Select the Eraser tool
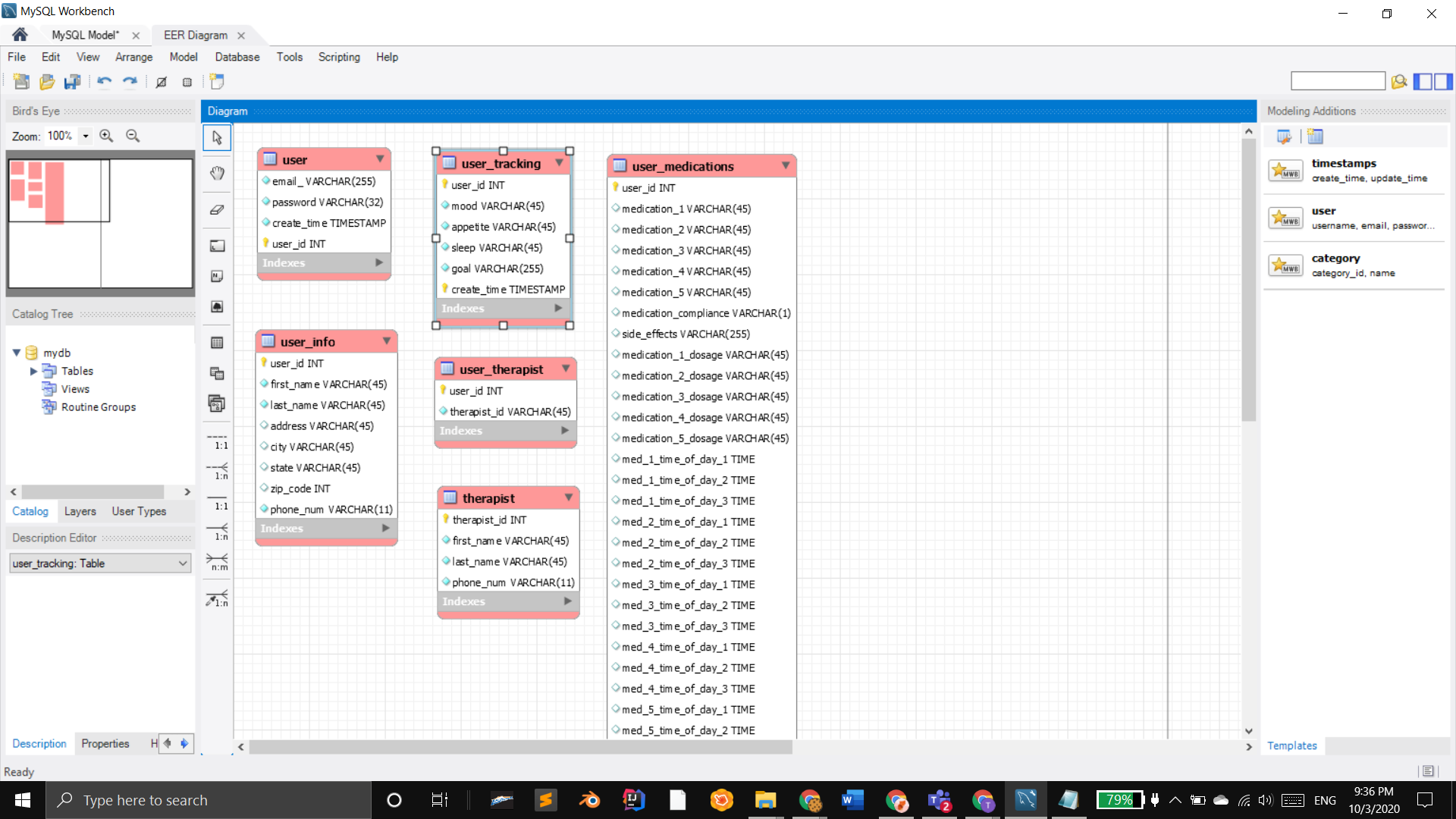This screenshot has height=819, width=1456. tap(217, 209)
